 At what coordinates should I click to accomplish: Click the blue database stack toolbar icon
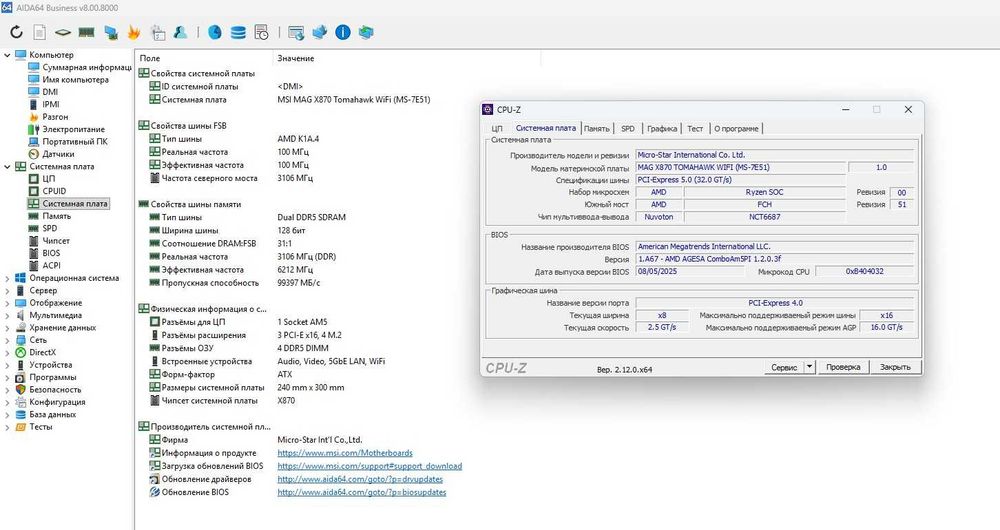[x=238, y=32]
